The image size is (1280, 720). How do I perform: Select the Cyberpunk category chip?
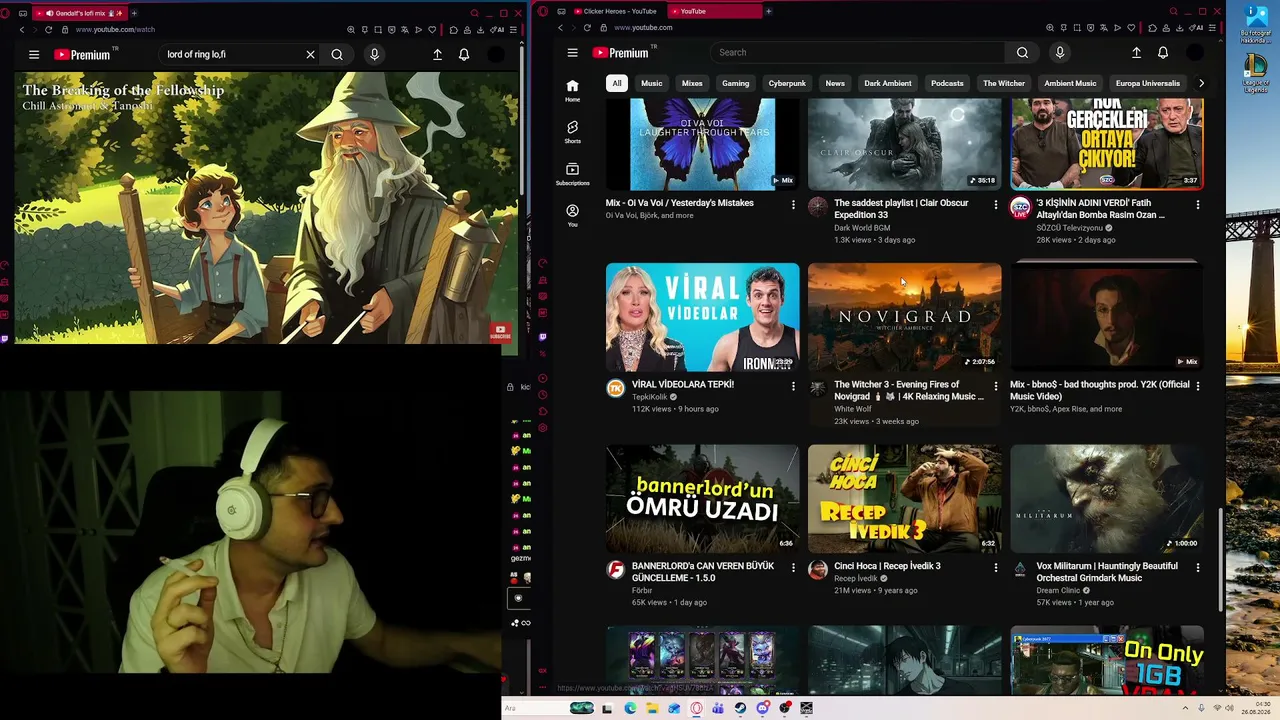pyautogui.click(x=787, y=83)
